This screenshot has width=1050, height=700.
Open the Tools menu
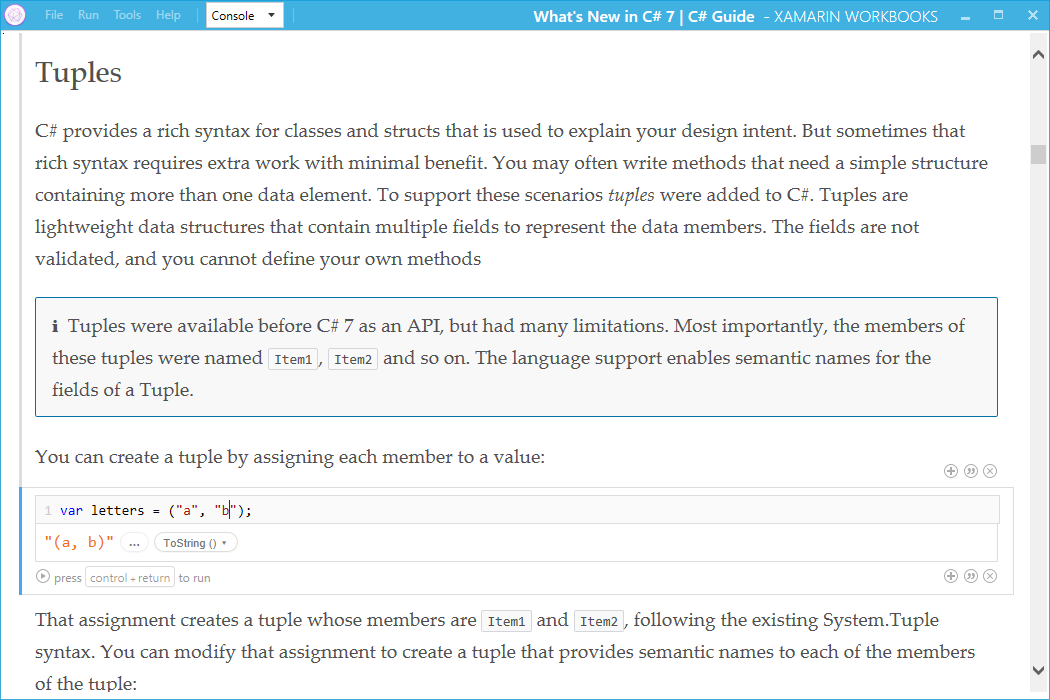(x=127, y=16)
